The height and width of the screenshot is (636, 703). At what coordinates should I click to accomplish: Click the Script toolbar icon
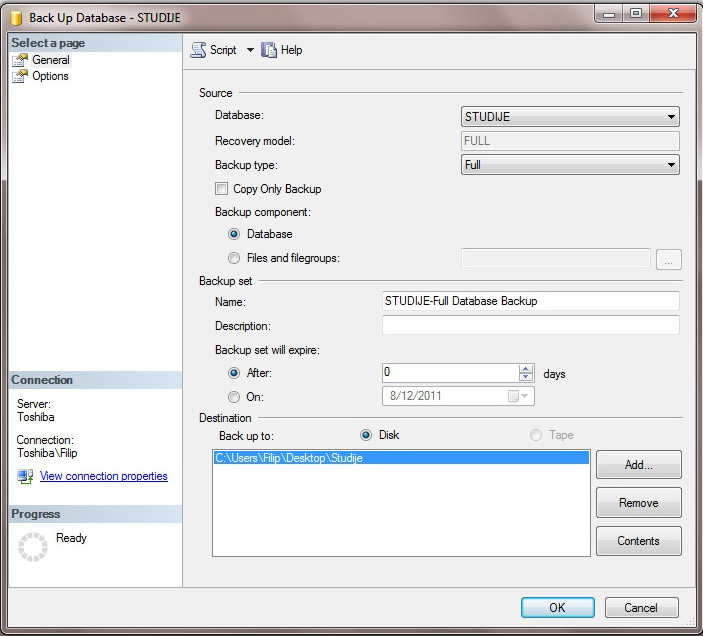(198, 50)
